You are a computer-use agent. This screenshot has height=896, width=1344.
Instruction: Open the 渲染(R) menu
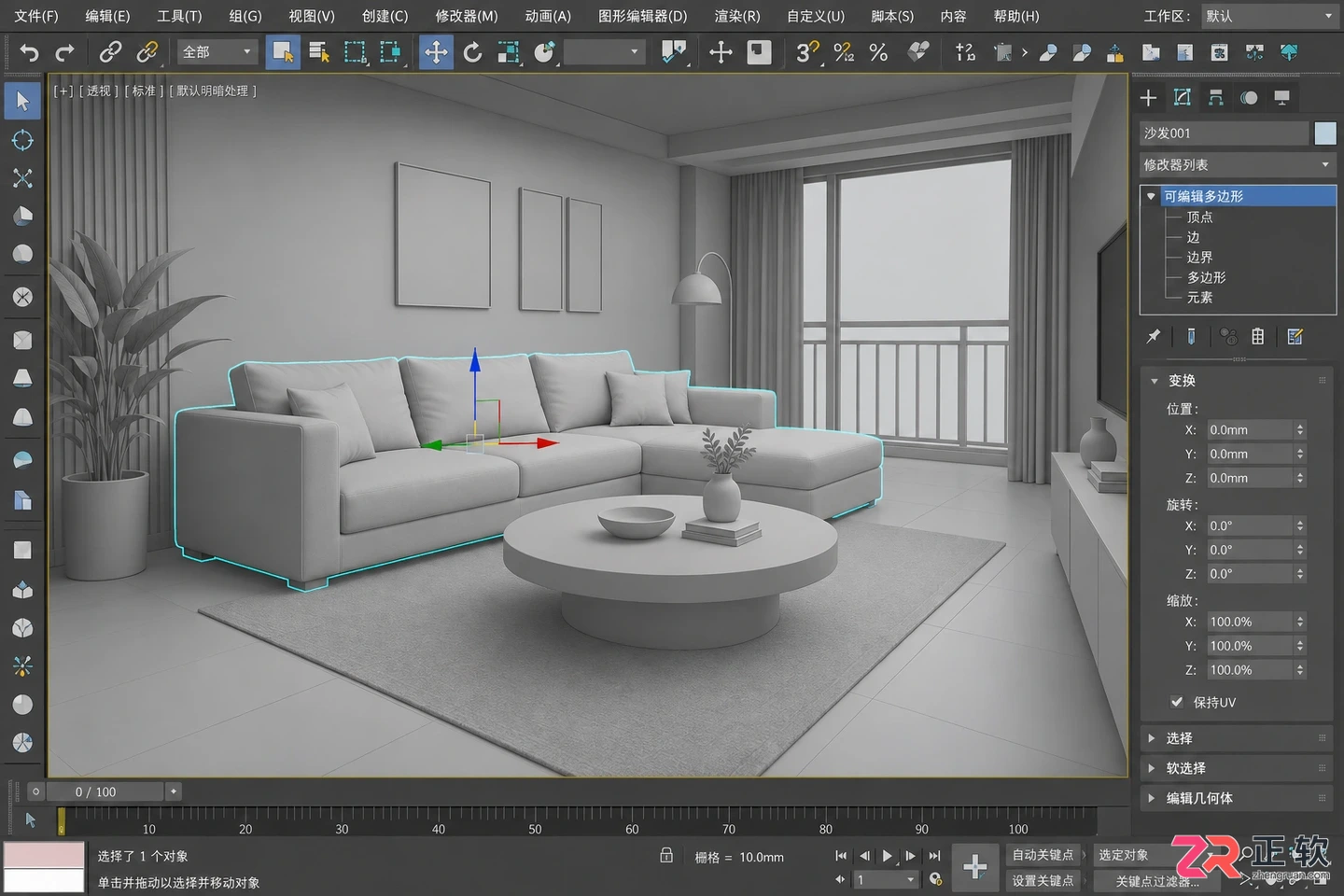[x=737, y=16]
